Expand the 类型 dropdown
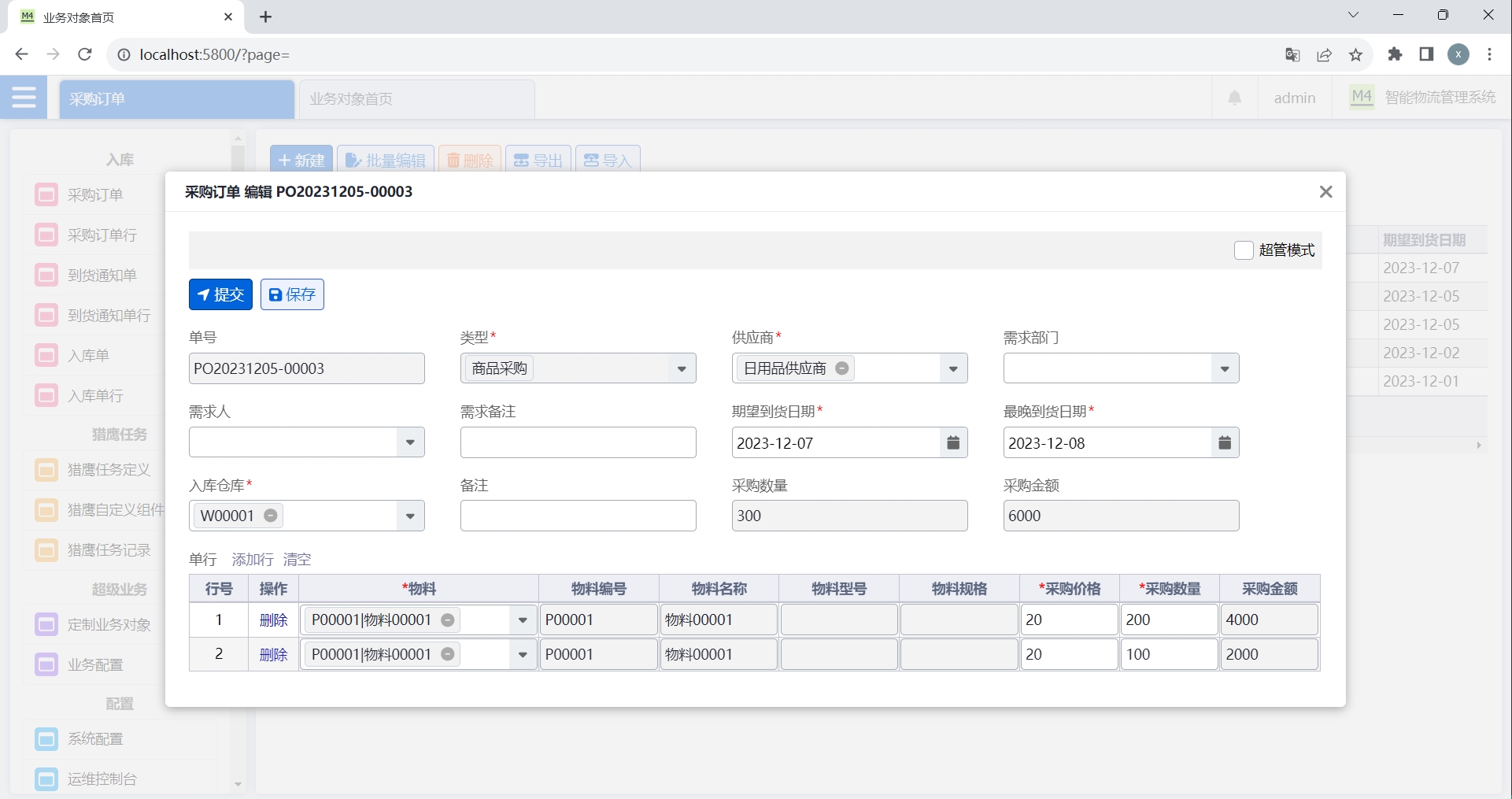 682,368
